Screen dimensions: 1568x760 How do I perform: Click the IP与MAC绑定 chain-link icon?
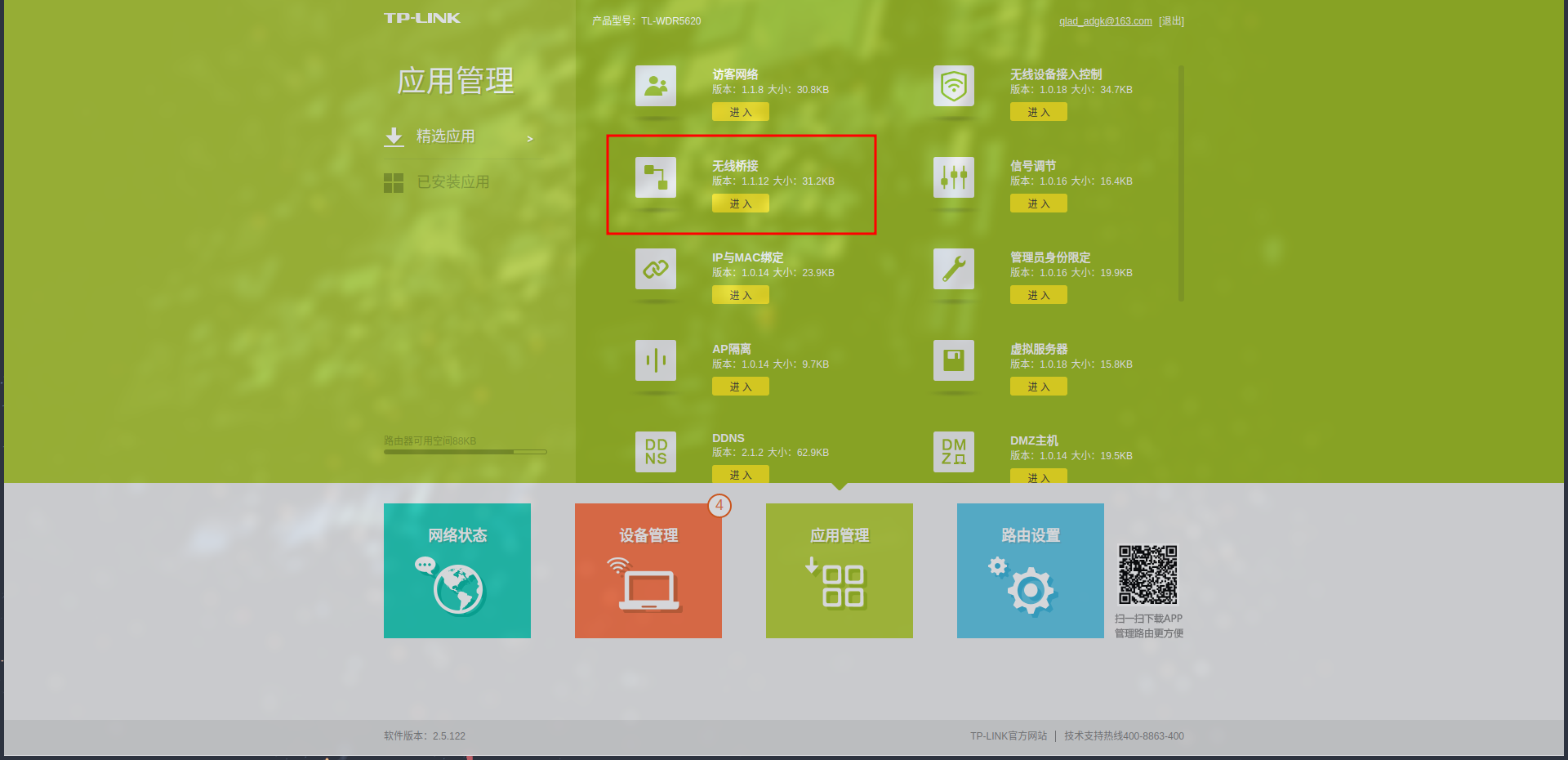point(656,269)
